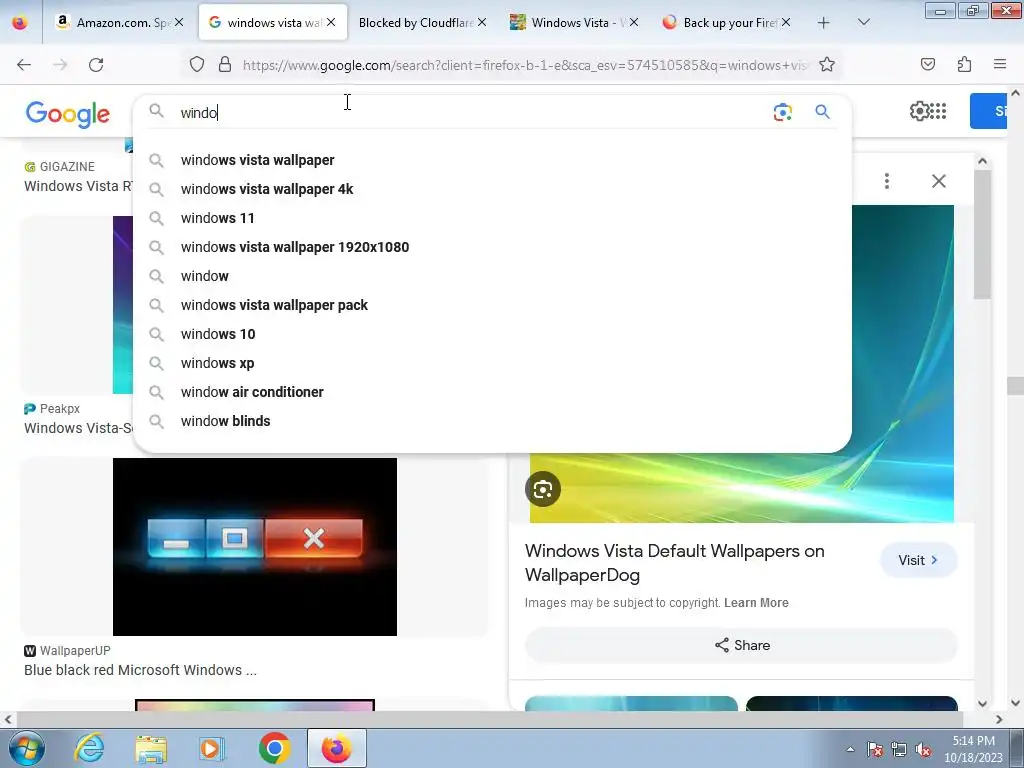Show hidden system tray icons
This screenshot has width=1024, height=768.
[x=850, y=749]
